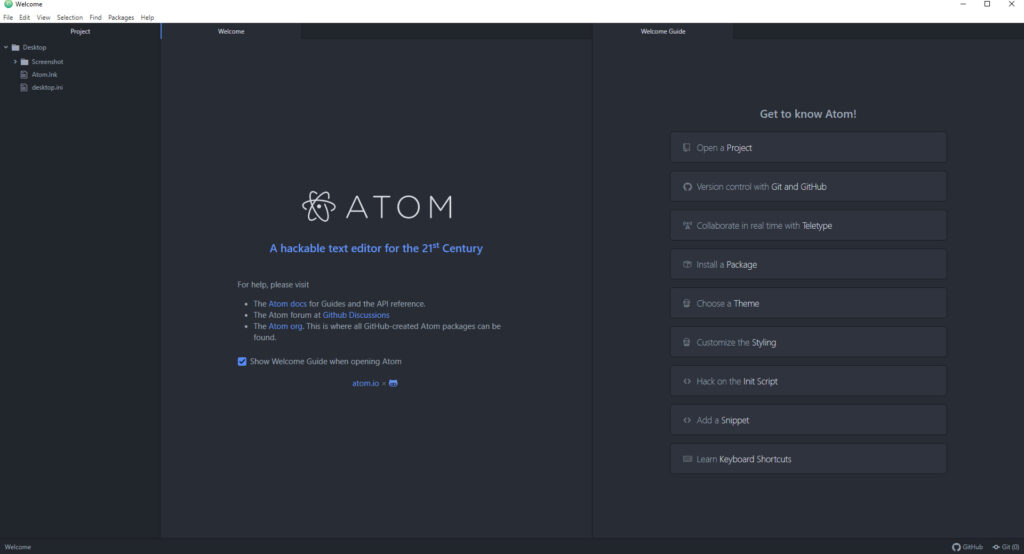Open the Edit menu
This screenshot has height=554, width=1024.
pos(24,18)
